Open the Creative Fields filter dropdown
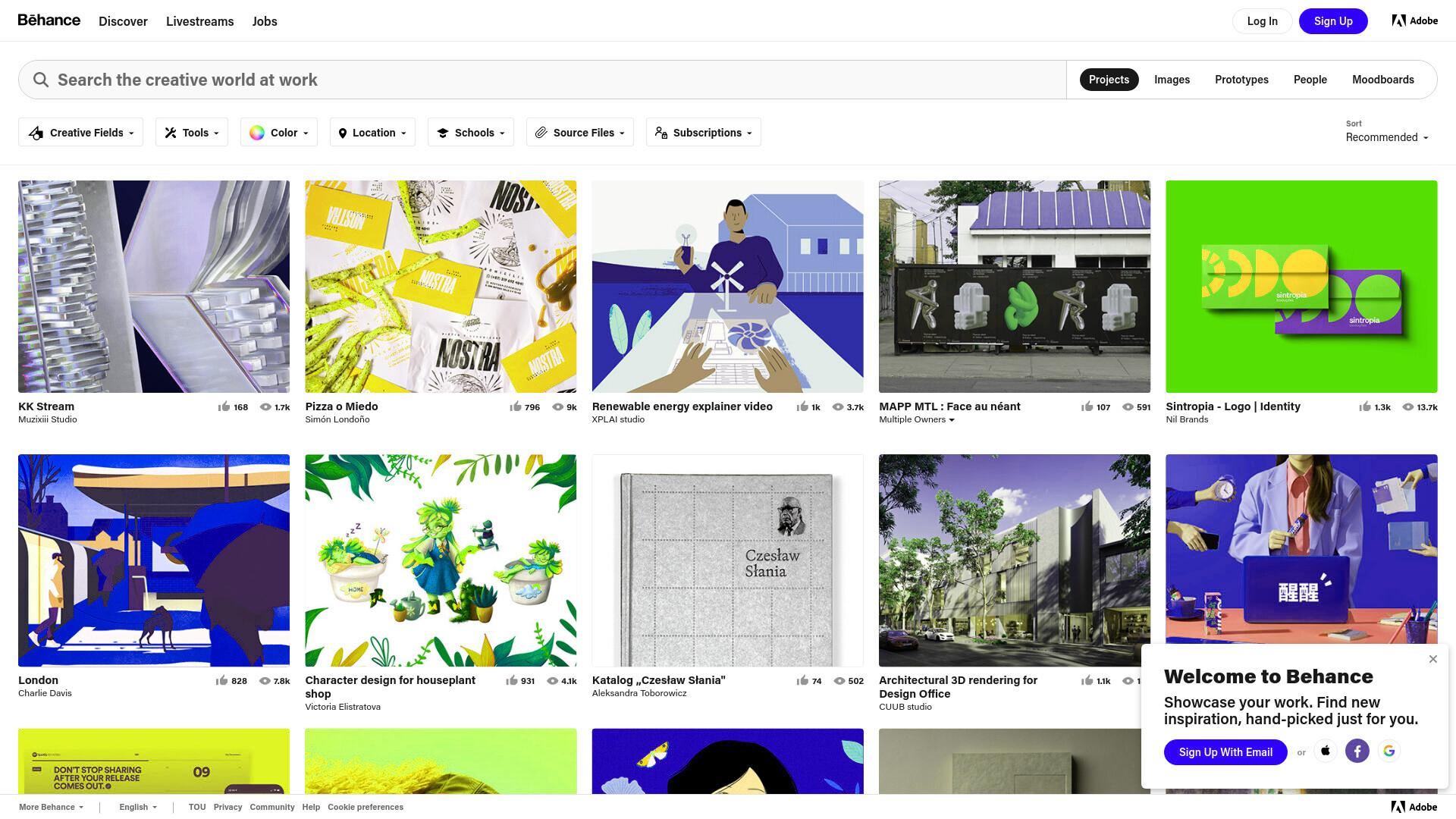Viewport: 1456px width, 819px height. 80,133
